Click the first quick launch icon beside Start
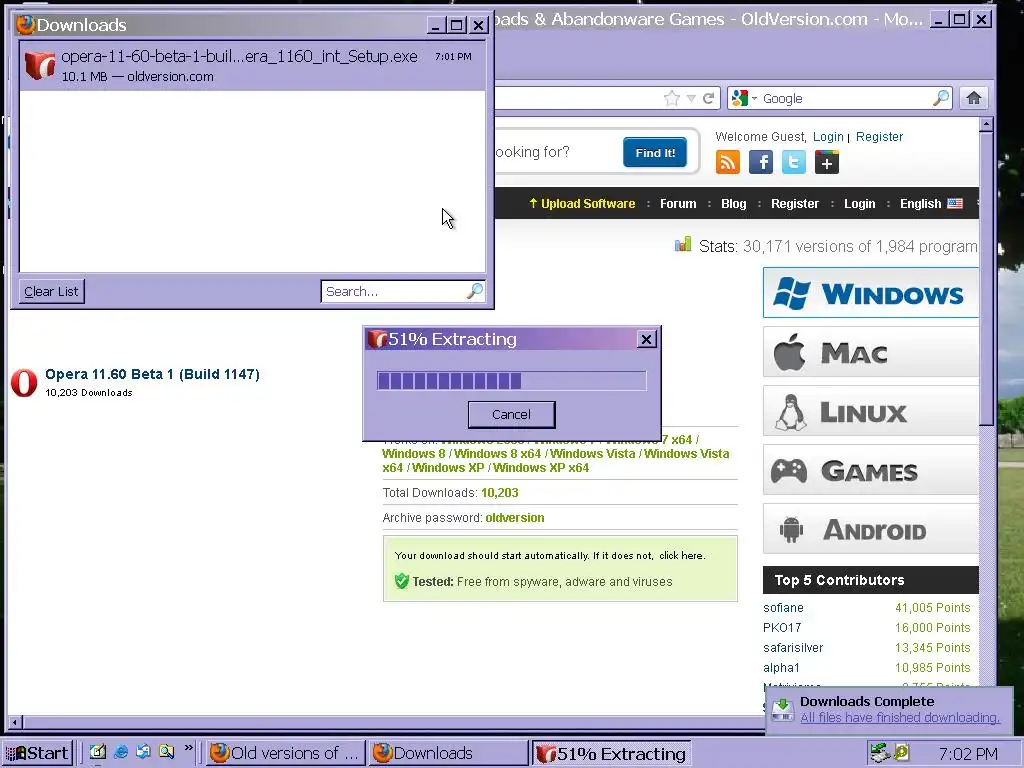 tap(97, 752)
